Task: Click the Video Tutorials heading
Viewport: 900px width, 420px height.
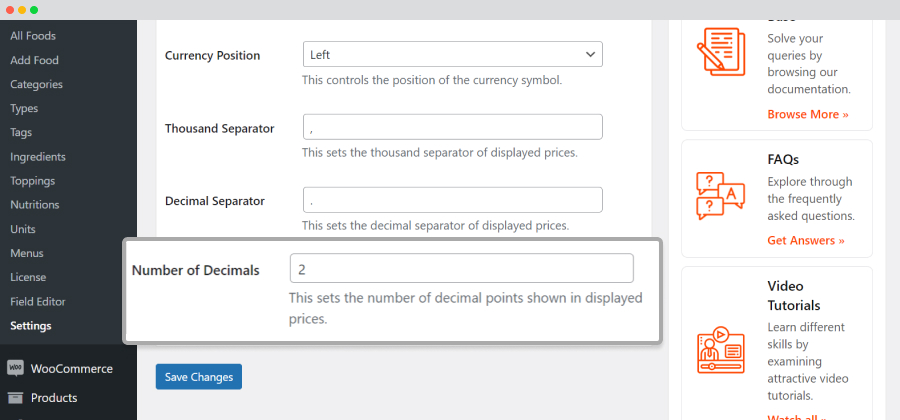Action: tap(794, 295)
